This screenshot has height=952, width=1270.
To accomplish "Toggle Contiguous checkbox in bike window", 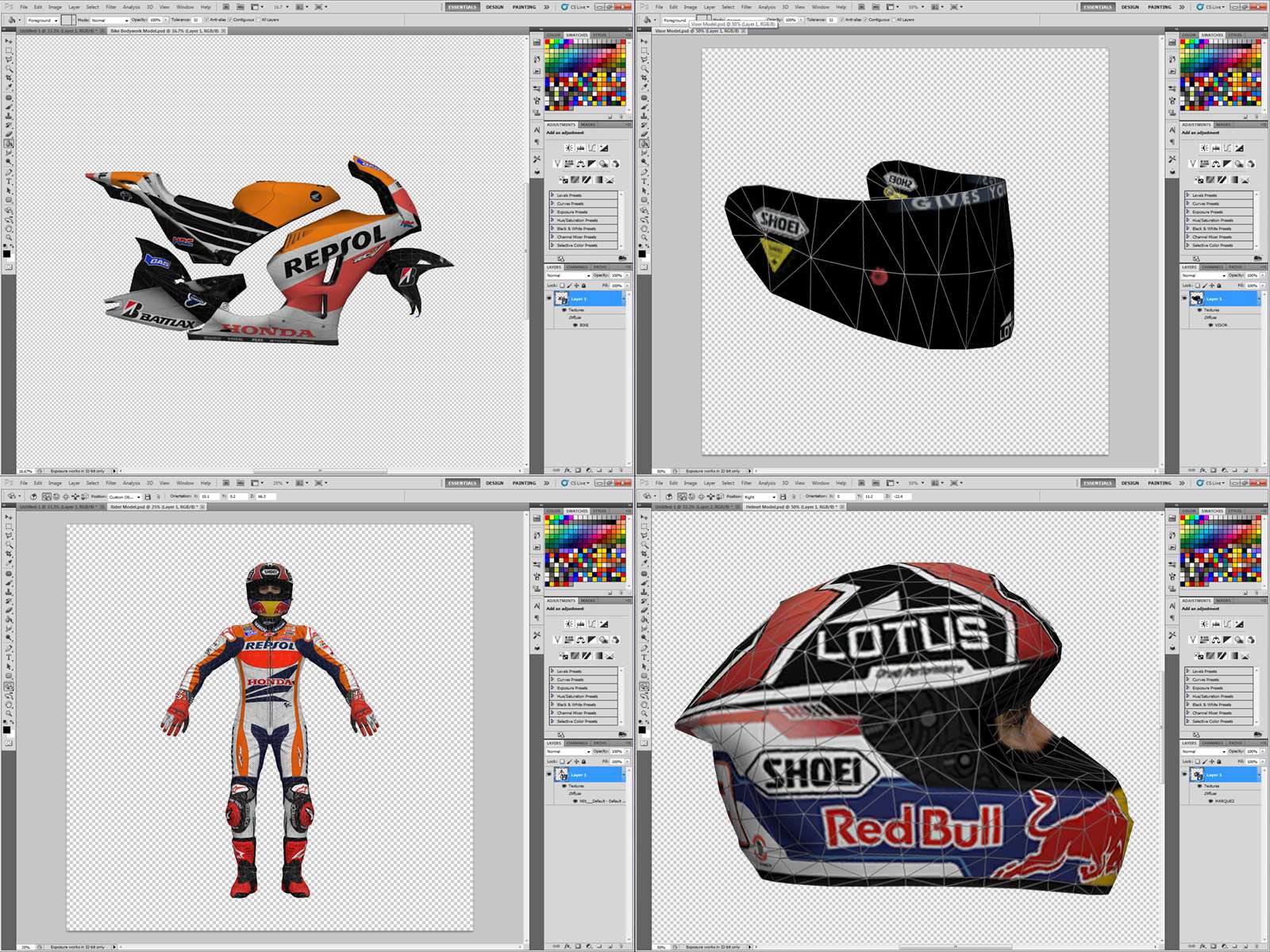I will pyautogui.click(x=230, y=20).
